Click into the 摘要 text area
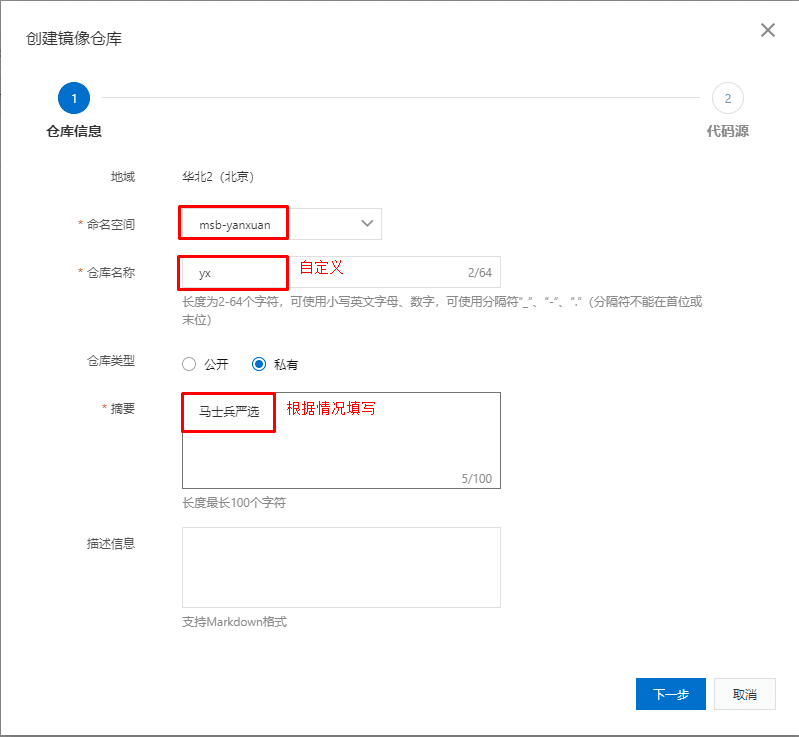799x737 pixels. 341,440
